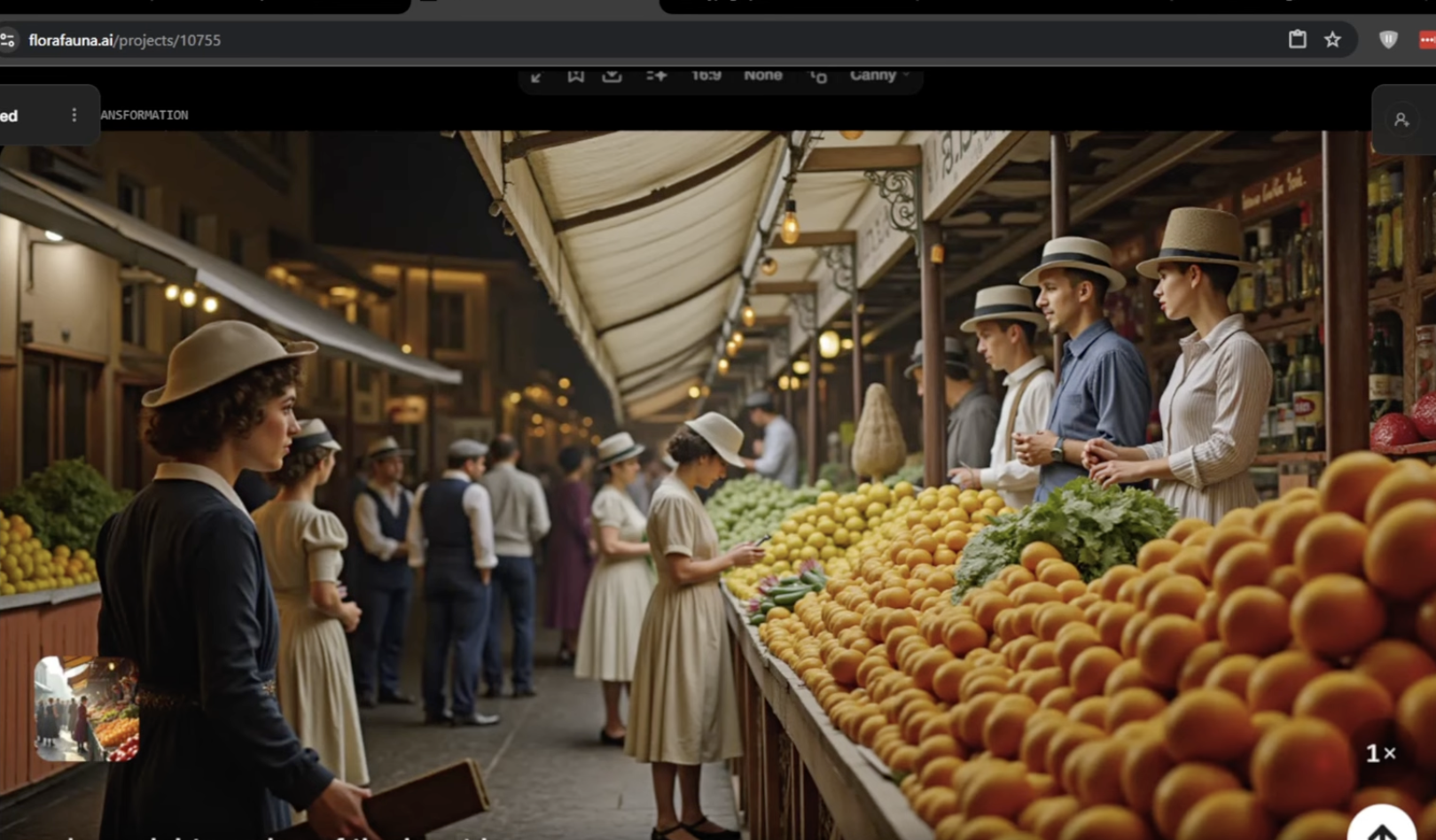Click the add-collaborator person icon
This screenshot has width=1436, height=840.
(1401, 120)
